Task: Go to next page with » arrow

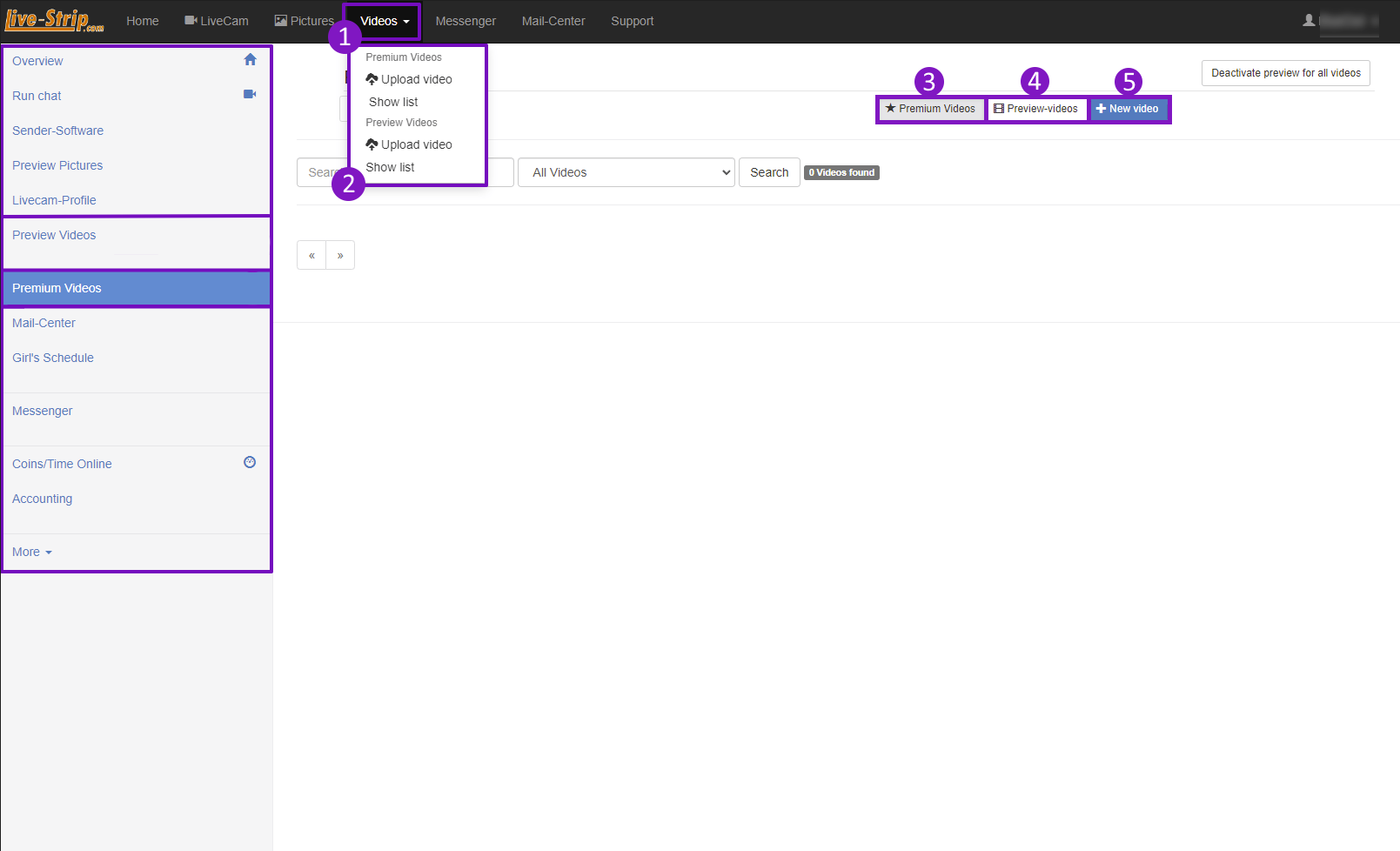Action: point(340,255)
